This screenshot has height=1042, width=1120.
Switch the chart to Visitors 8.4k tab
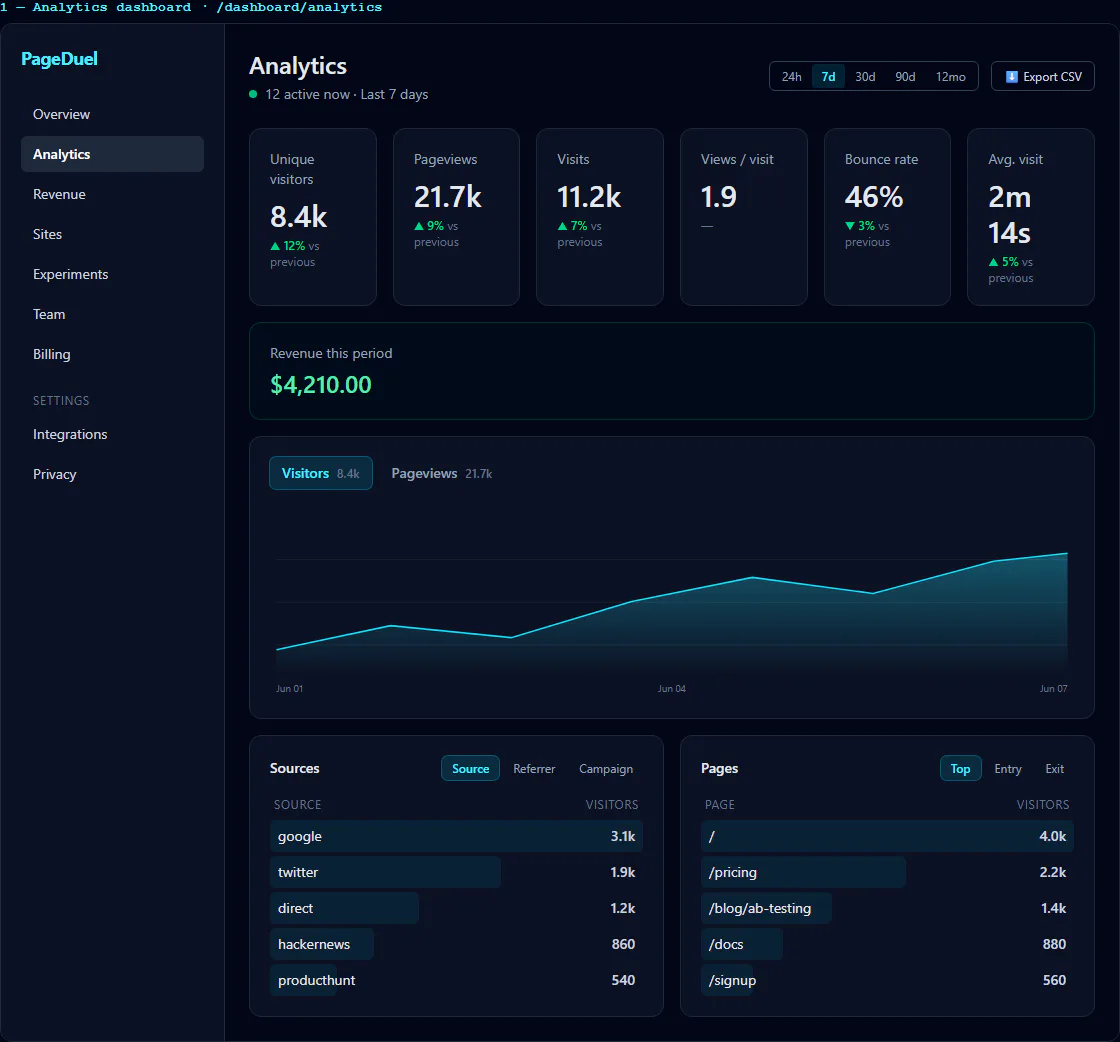click(321, 473)
